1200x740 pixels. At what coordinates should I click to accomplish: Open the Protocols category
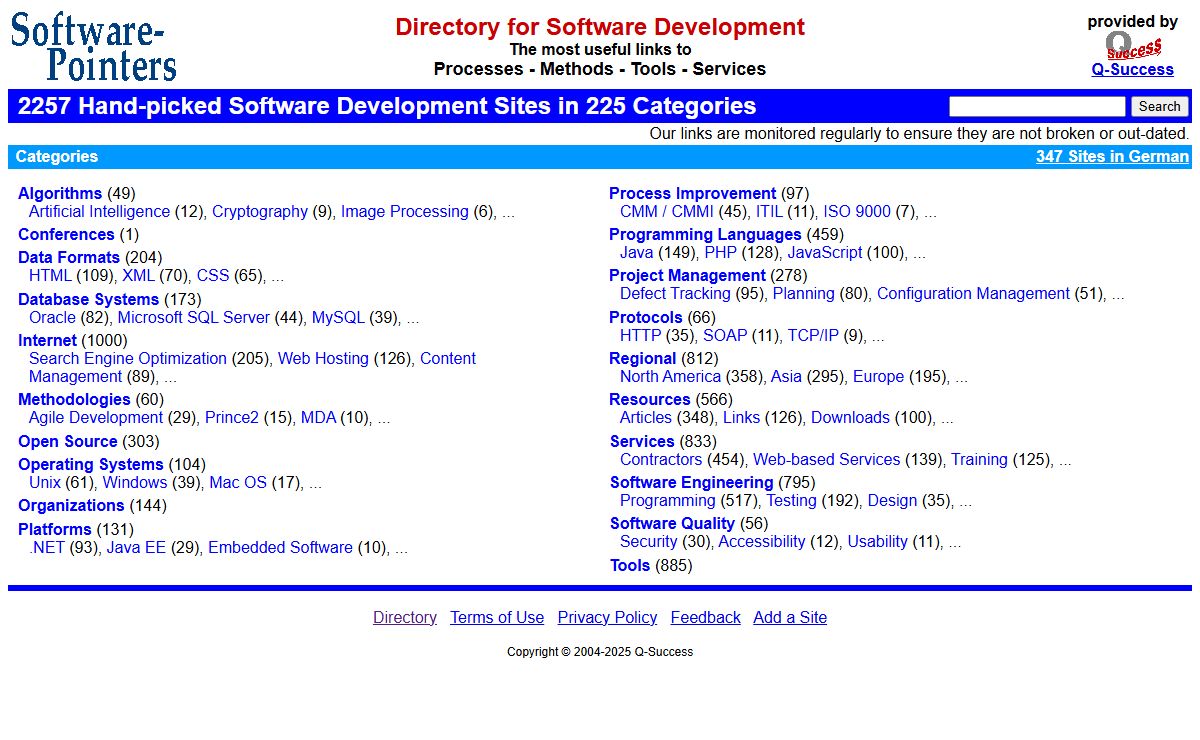646,318
